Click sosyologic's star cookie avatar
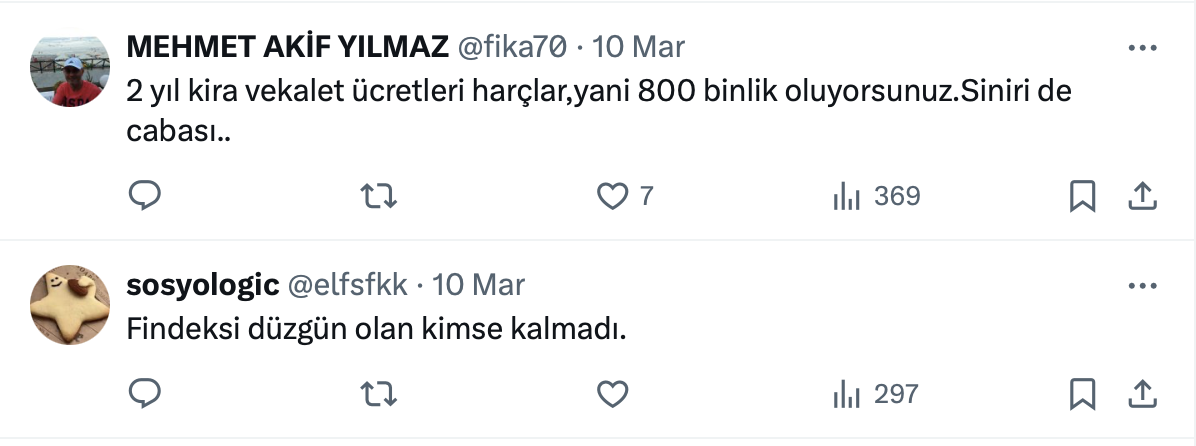Image resolution: width=1196 pixels, height=446 pixels. tap(70, 307)
